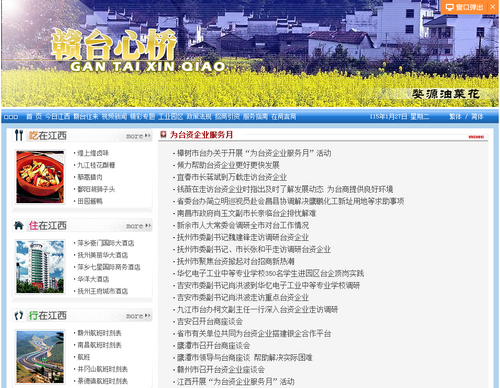Image resolution: width=500 pixels, height=388 pixels.
Task: Click the highway photo thumbnail under 行在江西
Action: (x=40, y=357)
